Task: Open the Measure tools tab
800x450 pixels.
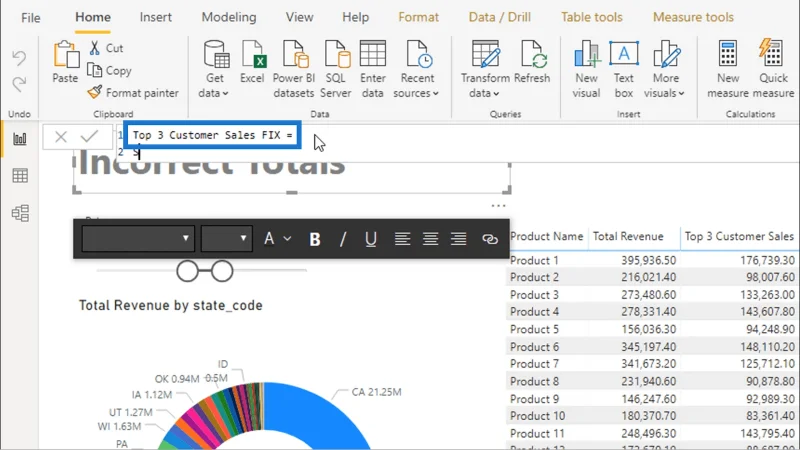Action: [x=693, y=17]
